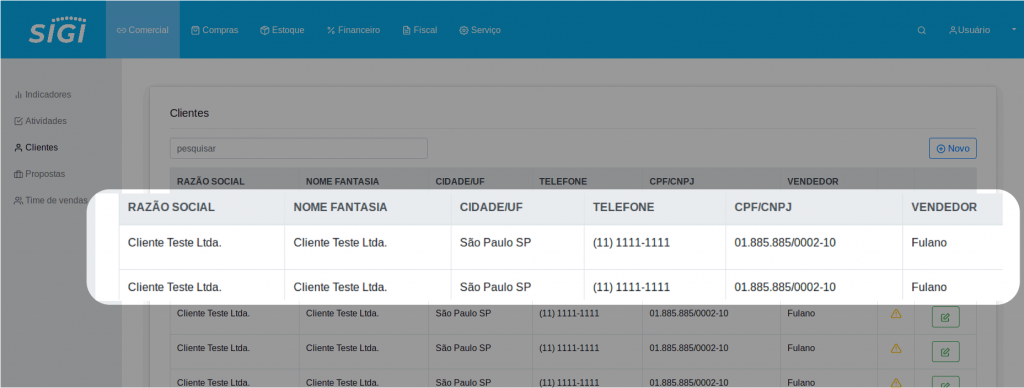The width and height of the screenshot is (1024, 388).
Task: Open the Serviço menu
Action: pyautogui.click(x=480, y=30)
